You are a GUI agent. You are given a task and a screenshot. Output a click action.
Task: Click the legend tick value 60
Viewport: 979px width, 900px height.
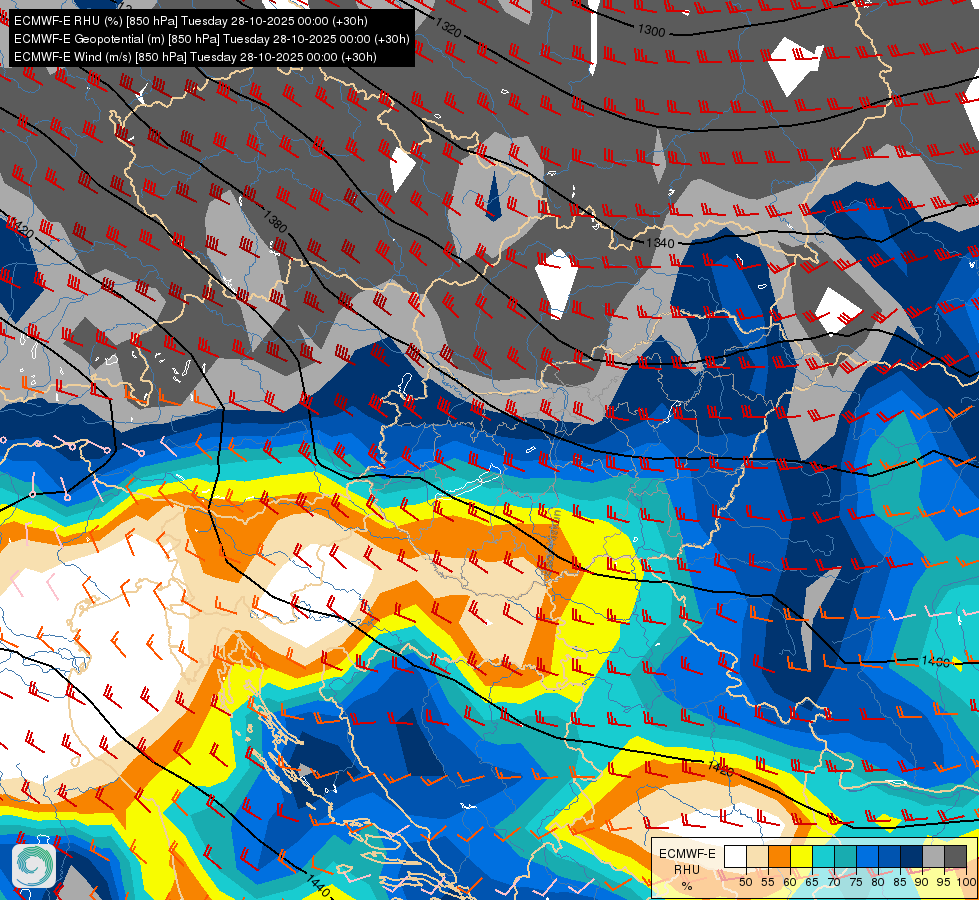[790, 882]
